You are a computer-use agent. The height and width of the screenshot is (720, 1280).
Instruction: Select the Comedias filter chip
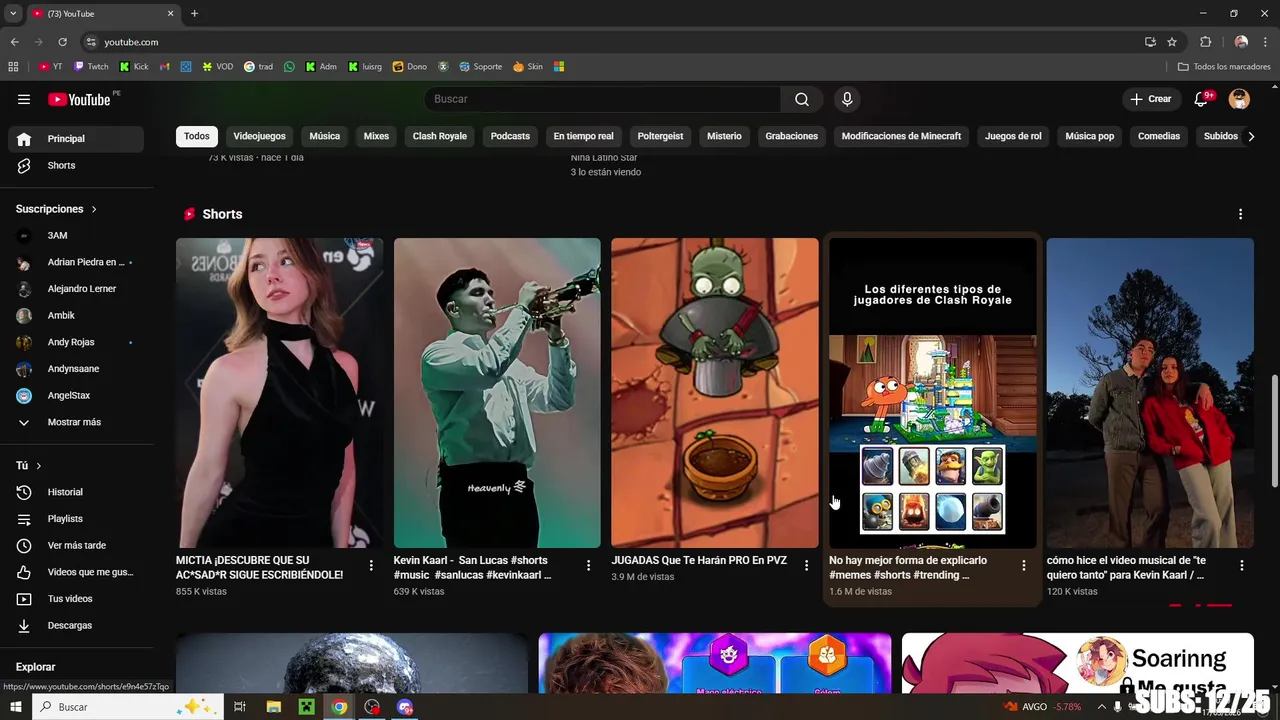coord(1159,136)
